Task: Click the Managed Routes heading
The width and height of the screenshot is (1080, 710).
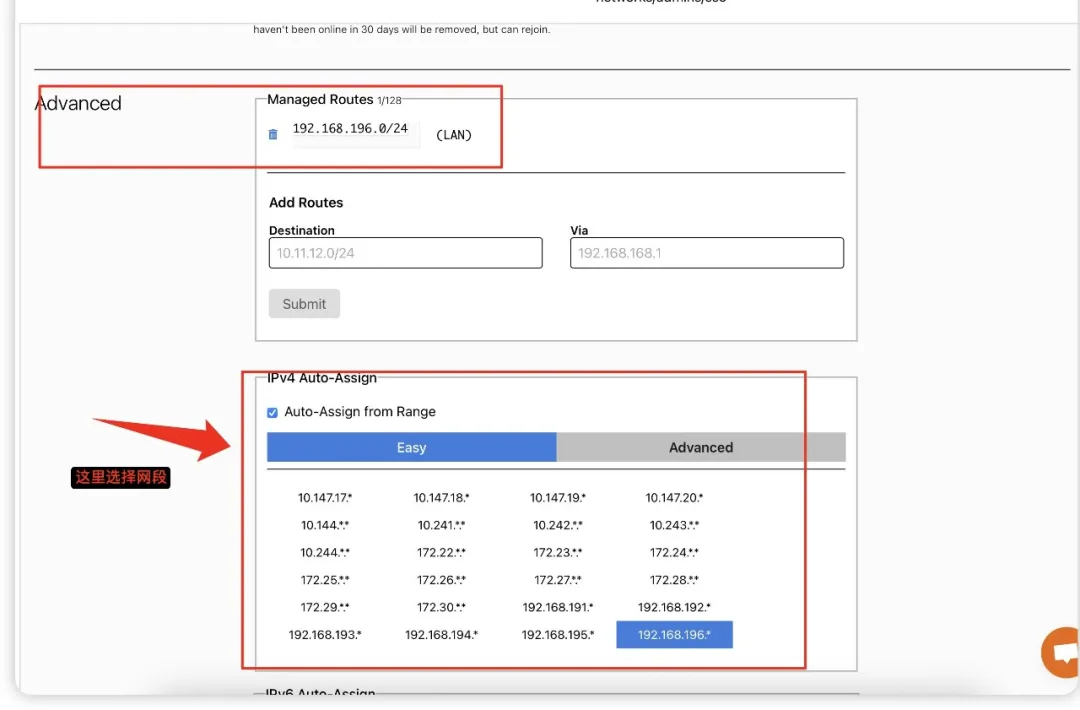Action: point(320,99)
